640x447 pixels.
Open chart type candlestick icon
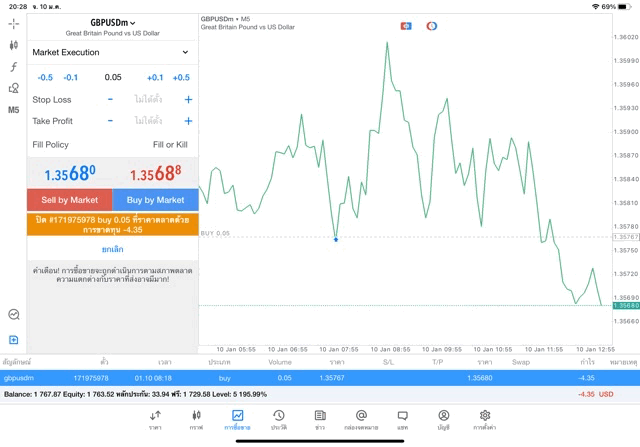click(13, 45)
